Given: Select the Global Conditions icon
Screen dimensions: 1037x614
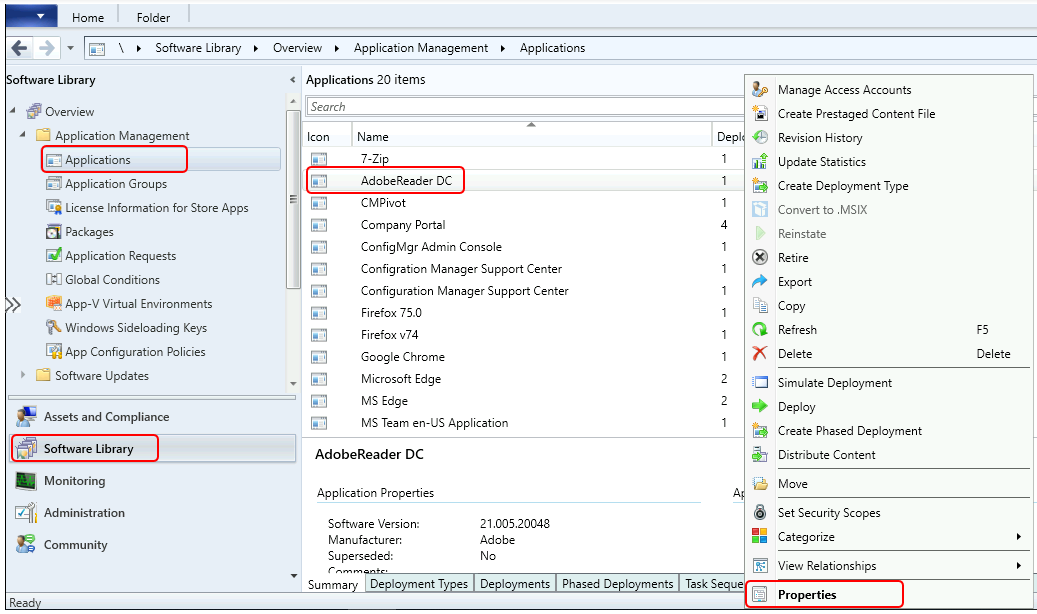Looking at the screenshot, I should tap(53, 280).
